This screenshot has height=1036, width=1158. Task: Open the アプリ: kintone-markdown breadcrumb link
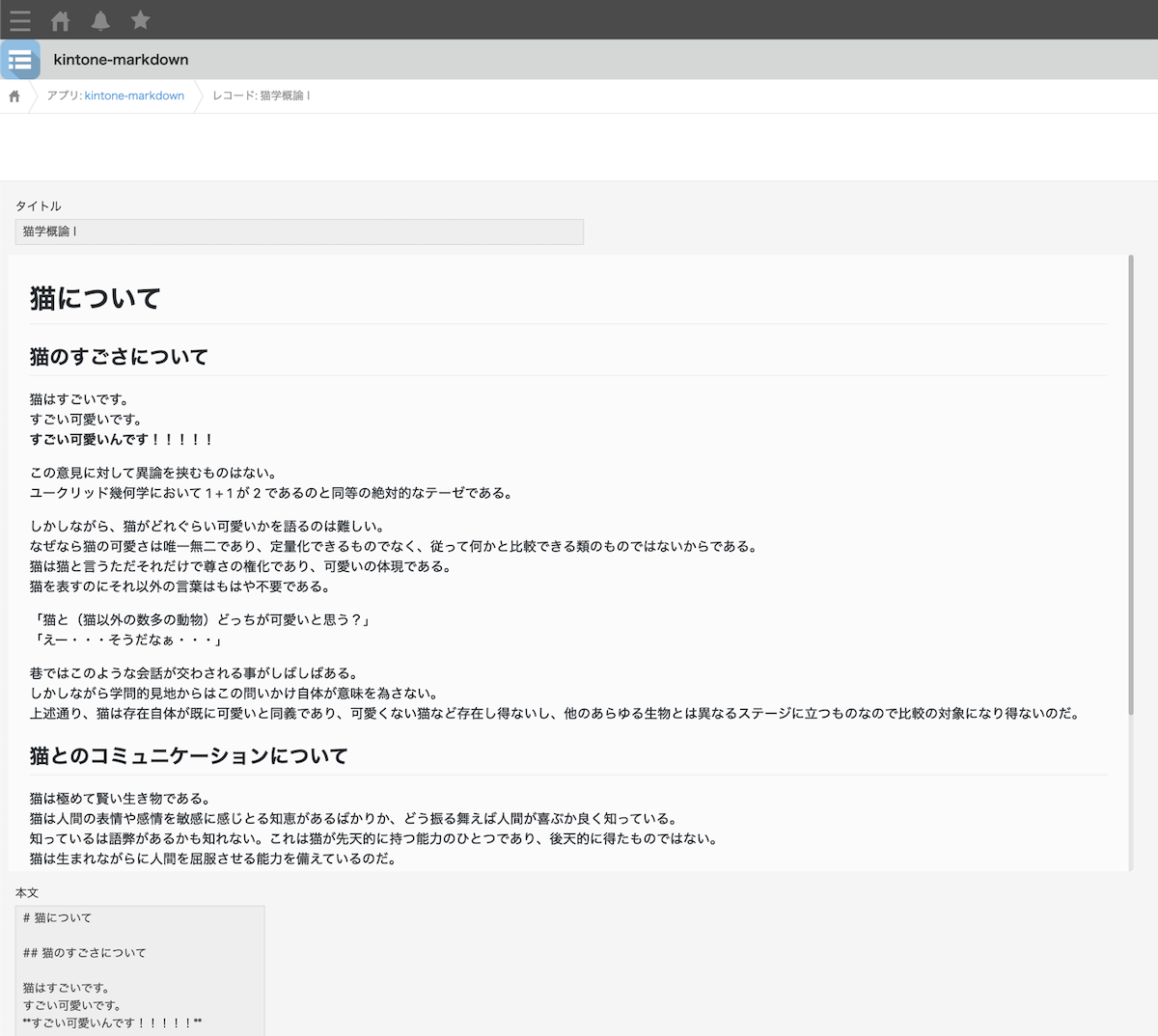pos(134,95)
